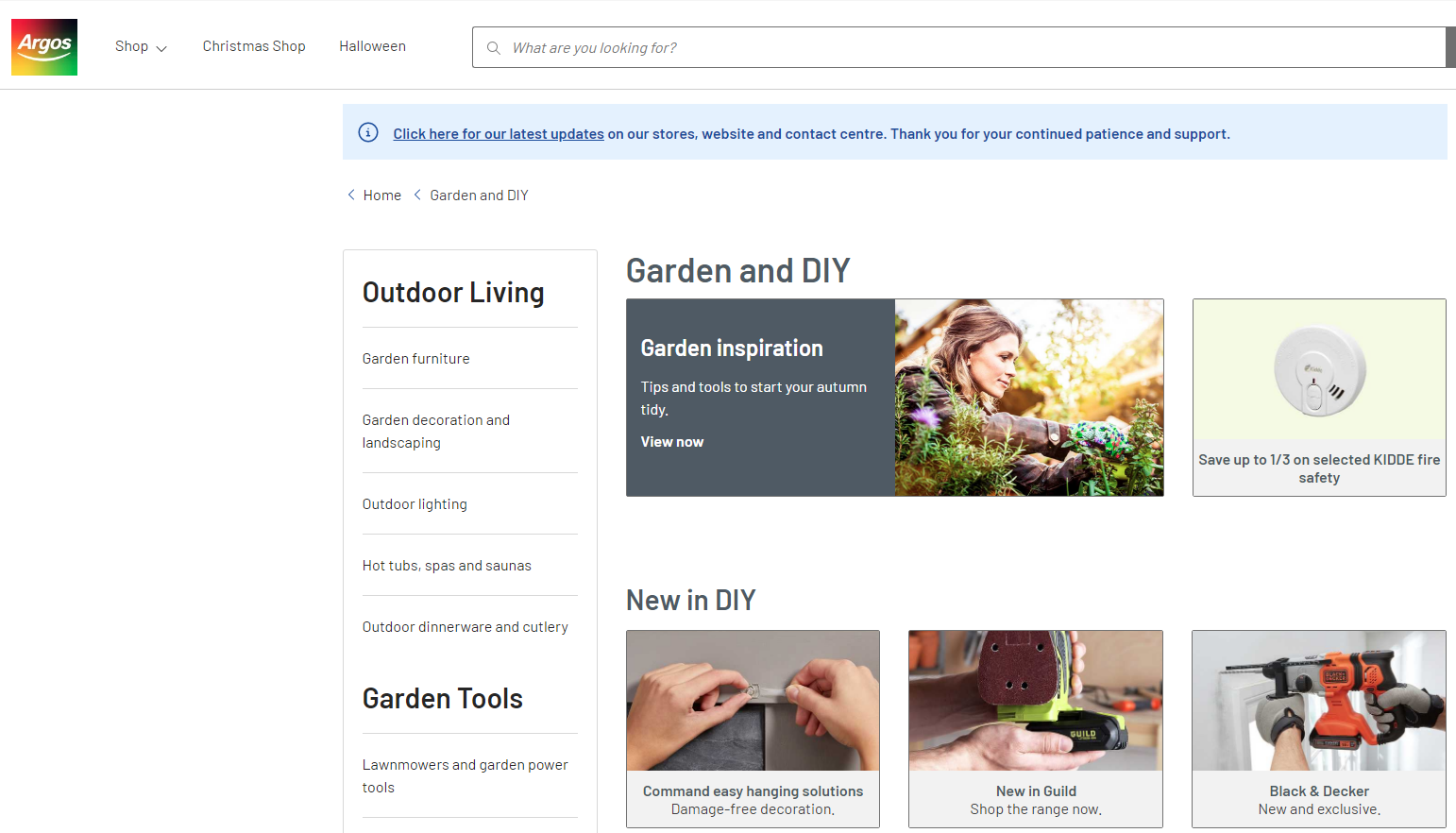Click chevron before Home breadcrumb
Image resolution: width=1456 pixels, height=833 pixels.
click(x=351, y=195)
